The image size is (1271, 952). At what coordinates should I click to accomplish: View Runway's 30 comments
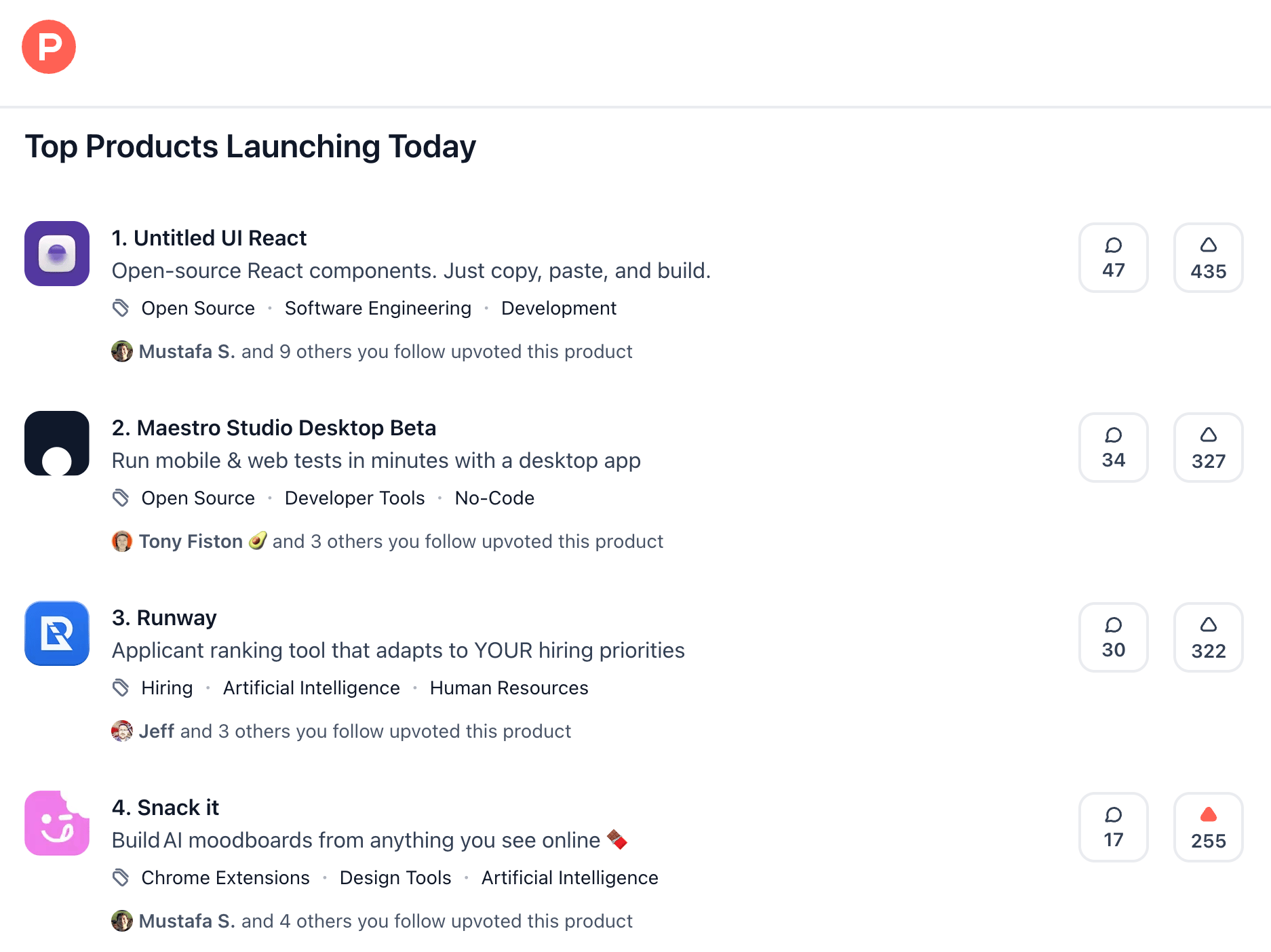click(1114, 637)
